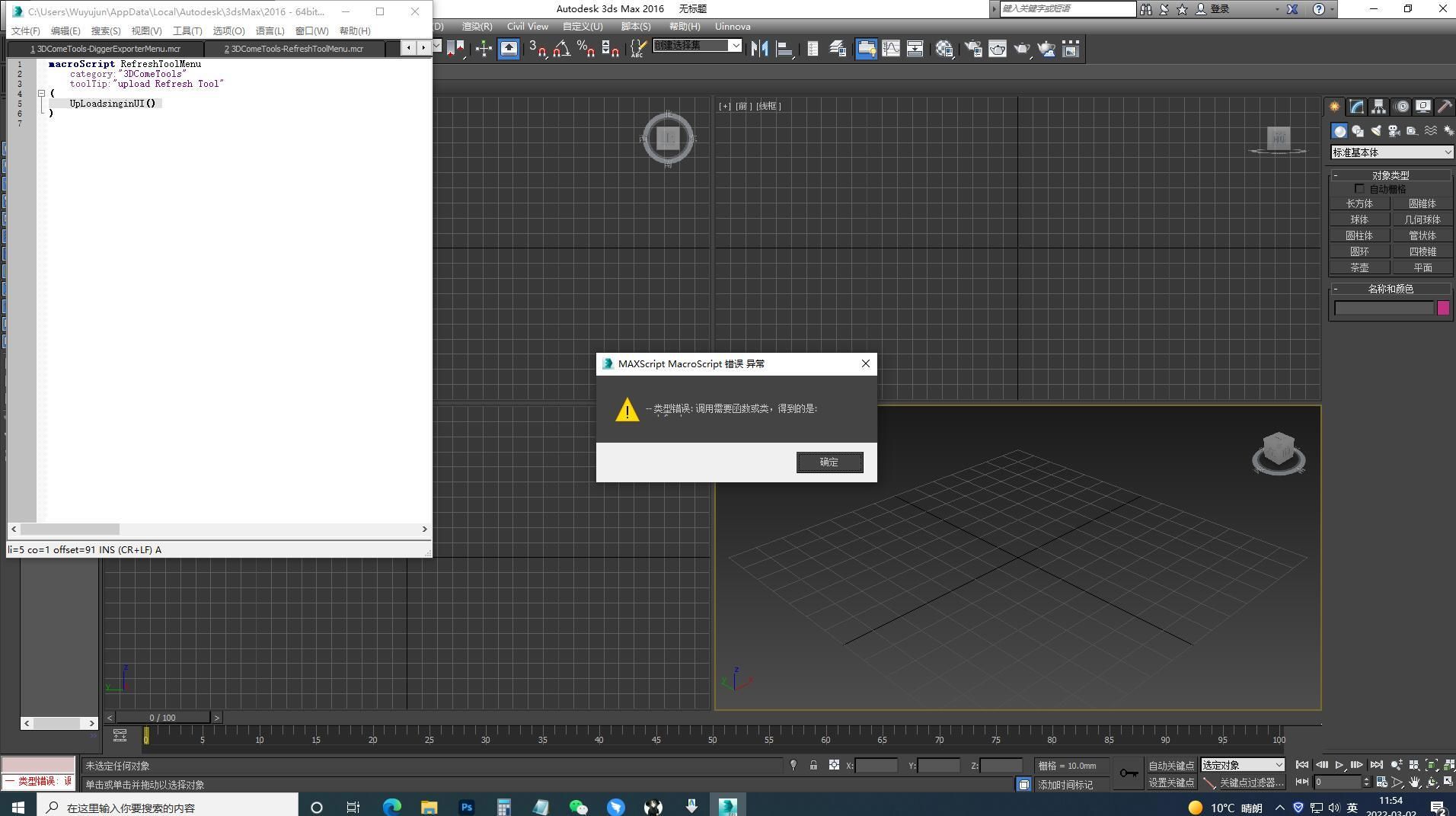Switch to the Motion command panel tab

[1402, 107]
